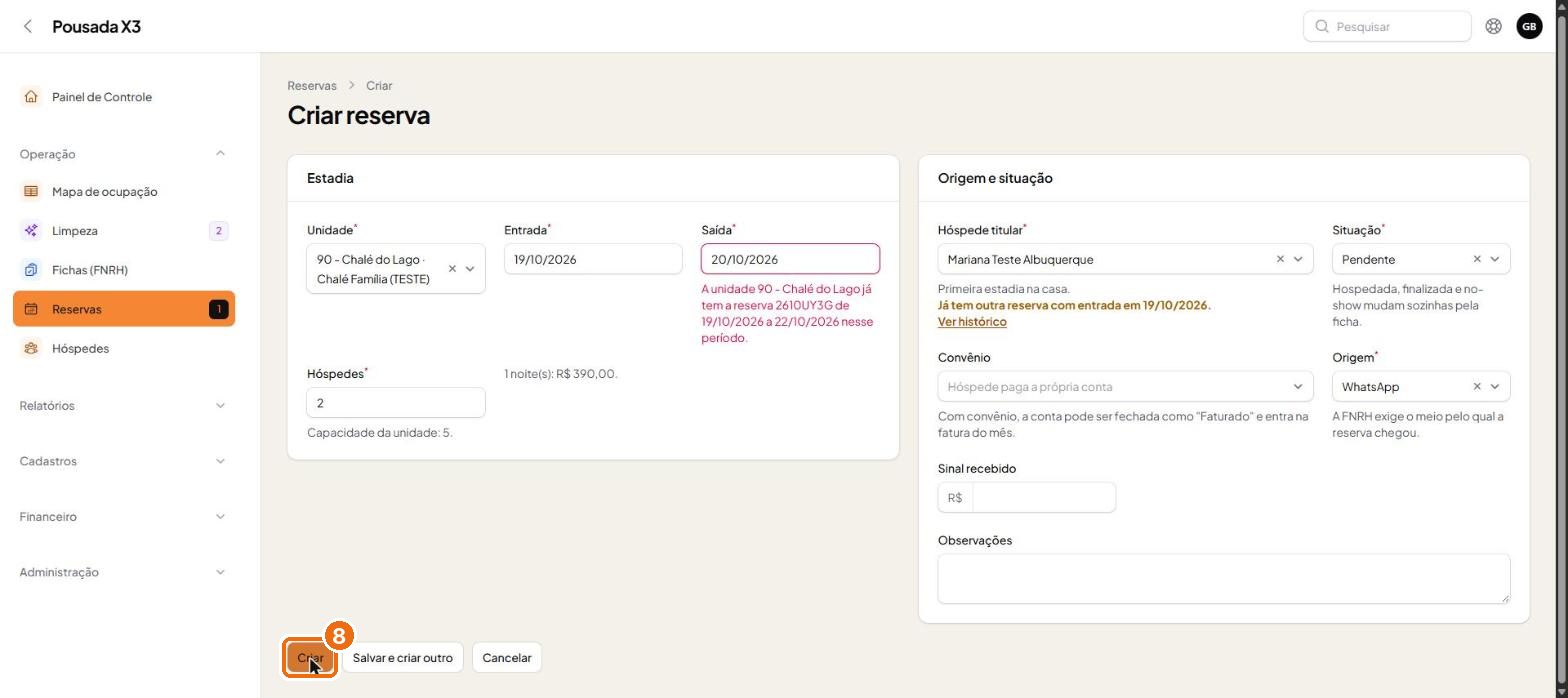The image size is (1568, 698).
Task: Open Limpeza sparkle icon in sidebar
Action: [x=31, y=231]
